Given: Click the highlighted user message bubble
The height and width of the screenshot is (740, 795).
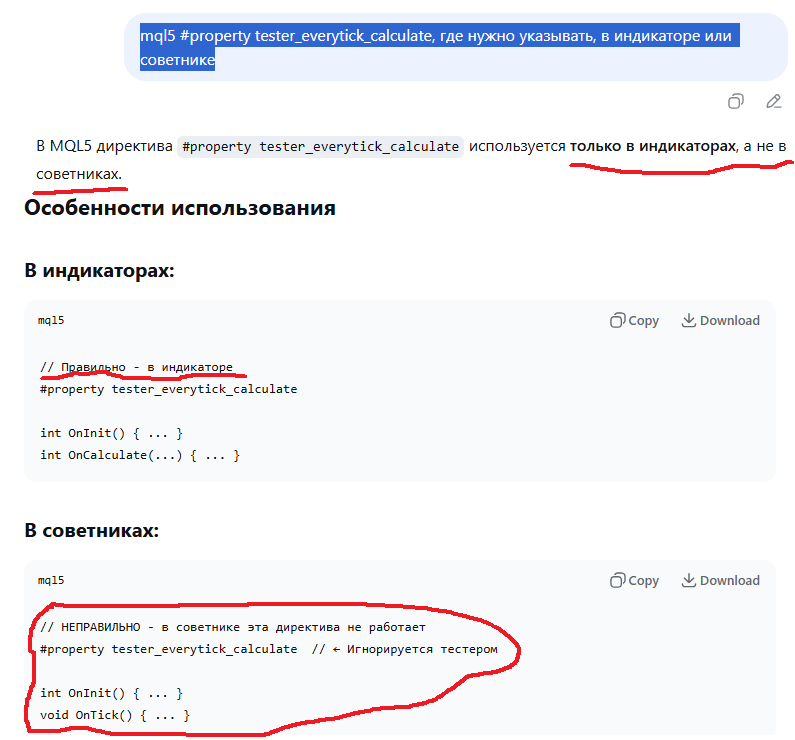Looking at the screenshot, I should pos(440,48).
